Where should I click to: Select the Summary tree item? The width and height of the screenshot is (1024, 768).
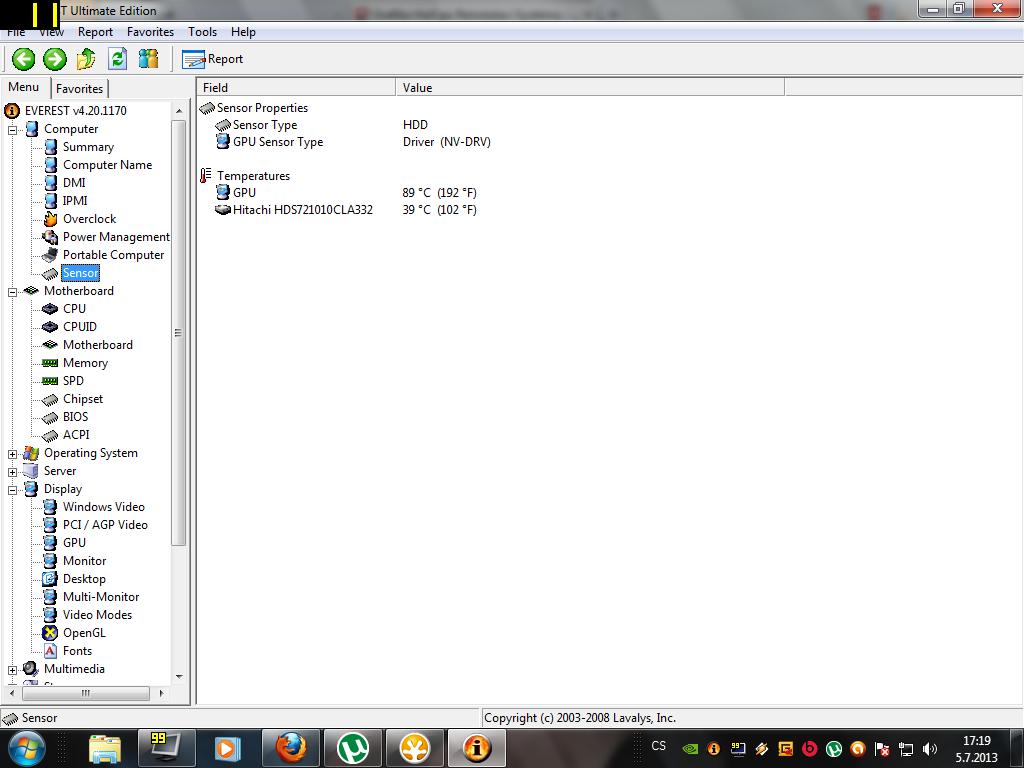(x=88, y=147)
